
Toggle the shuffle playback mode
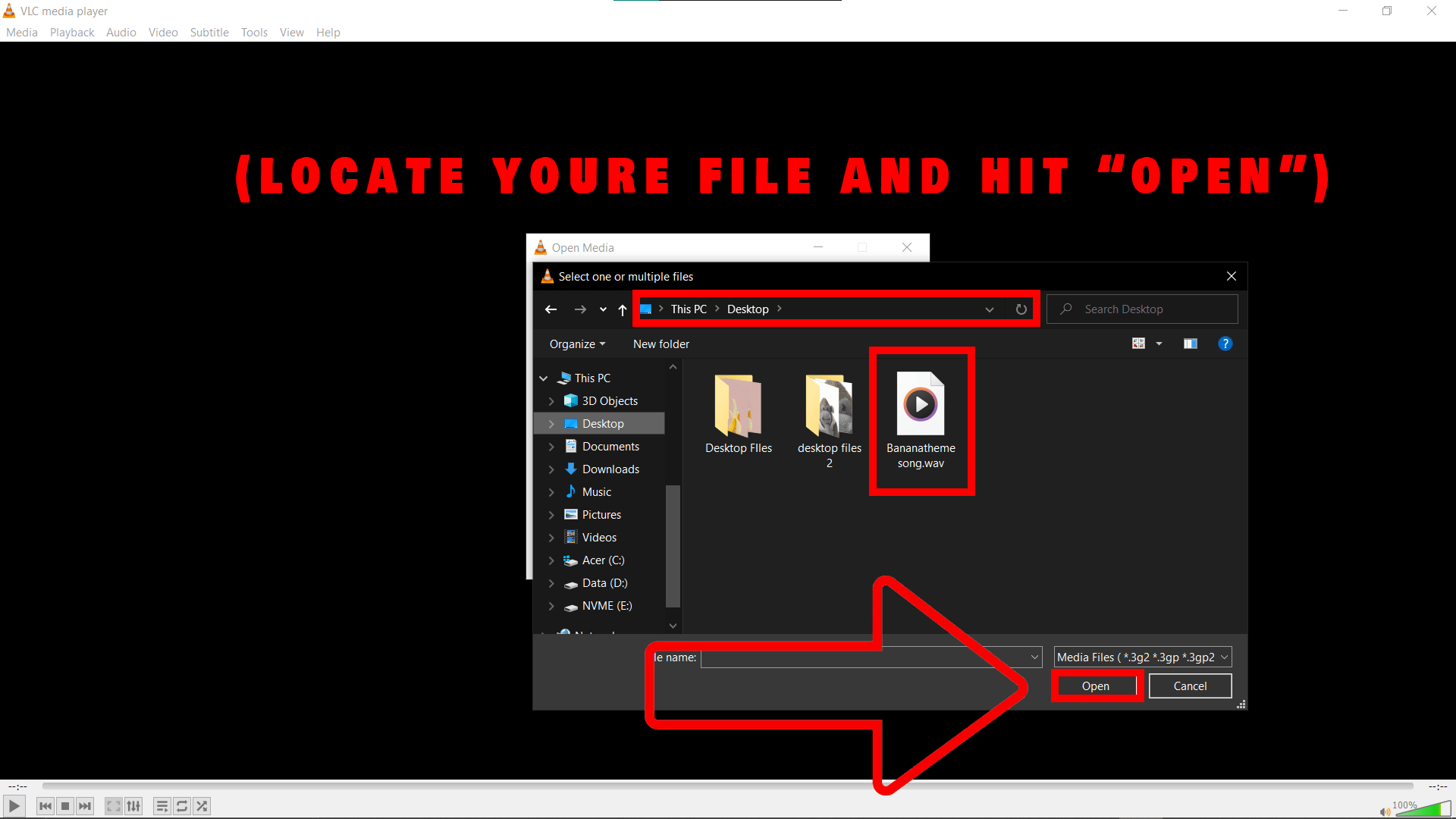coord(201,805)
